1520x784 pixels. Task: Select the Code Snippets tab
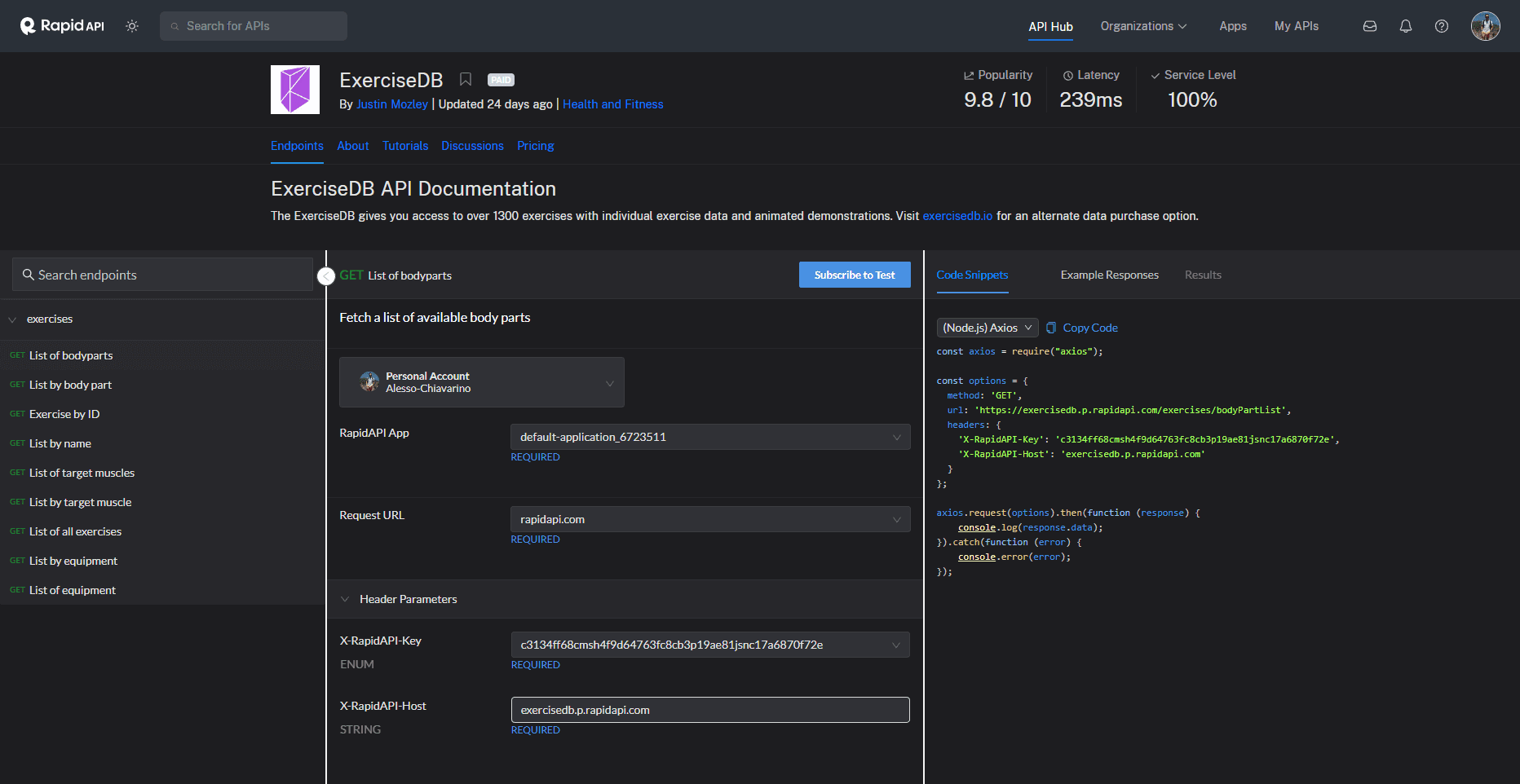click(972, 275)
